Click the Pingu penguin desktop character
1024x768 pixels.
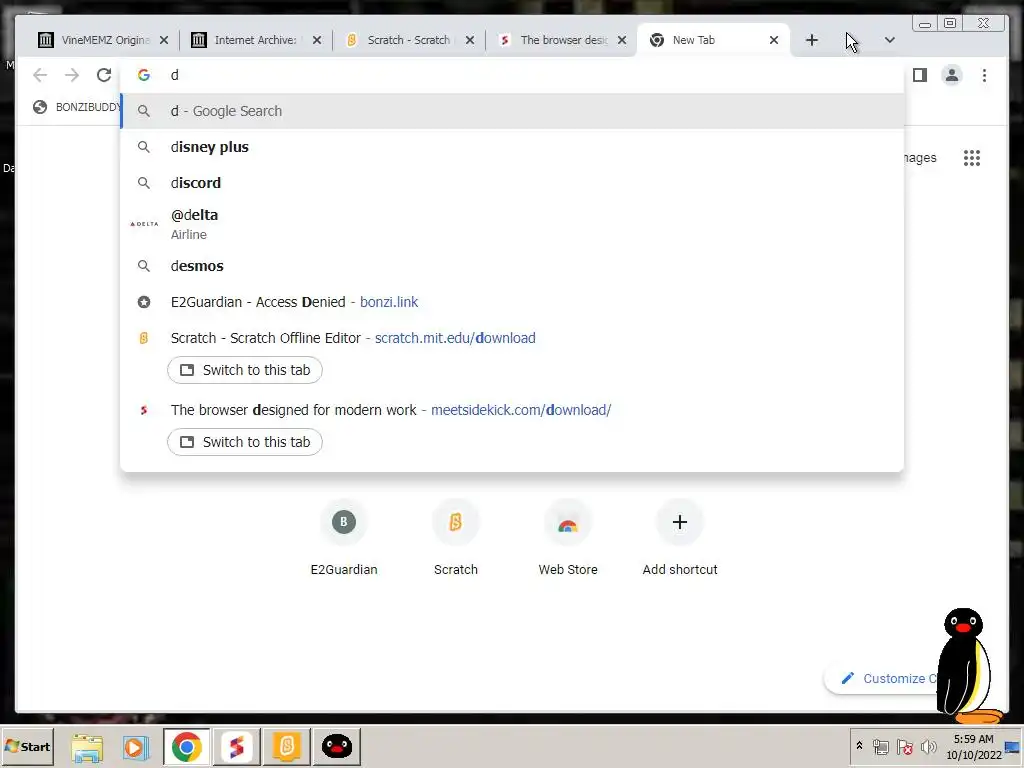point(968,665)
